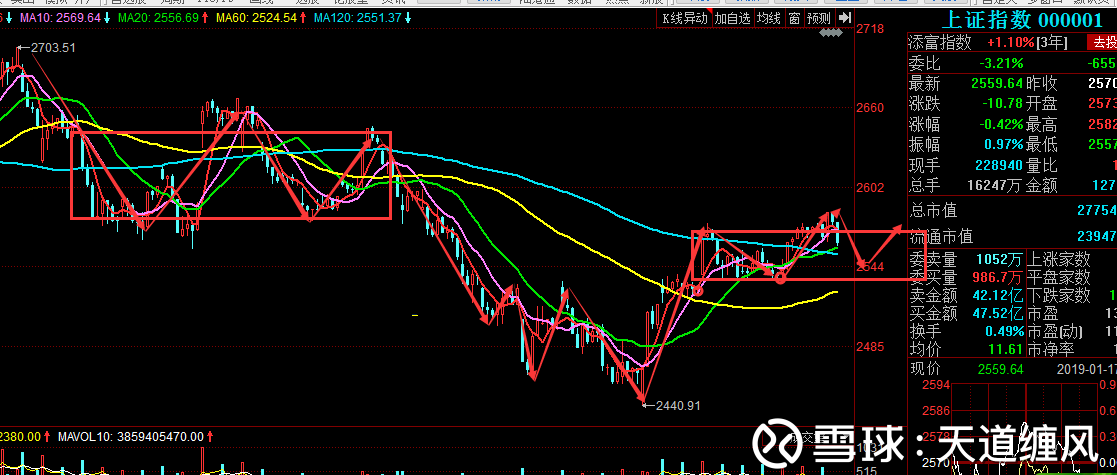Click the 窗 window button

(x=794, y=19)
